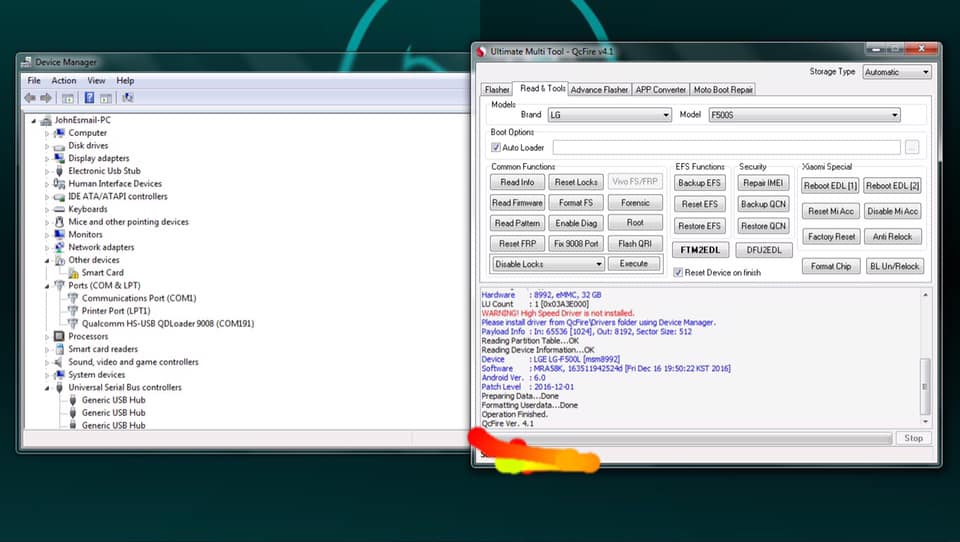Click the Device Manager title bar icon

[x=26, y=62]
